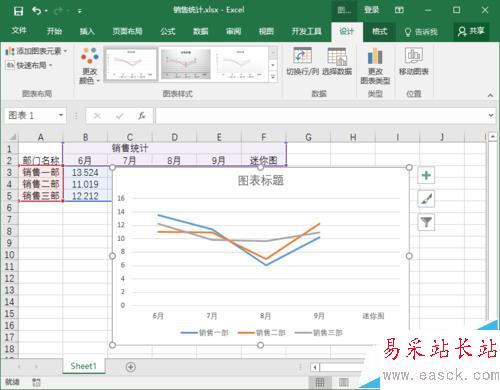The height and width of the screenshot is (390, 500).
Task: Switch to the 插入 tab
Action: (x=87, y=31)
